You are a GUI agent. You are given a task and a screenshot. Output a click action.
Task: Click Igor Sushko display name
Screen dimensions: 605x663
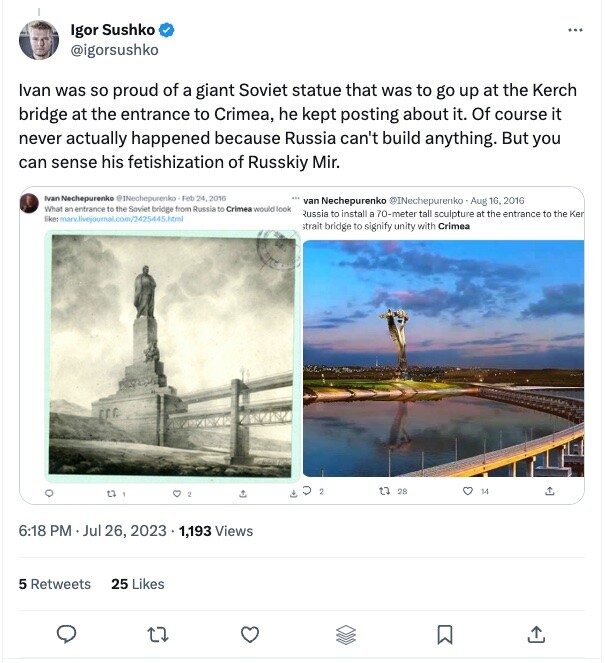[x=115, y=29]
